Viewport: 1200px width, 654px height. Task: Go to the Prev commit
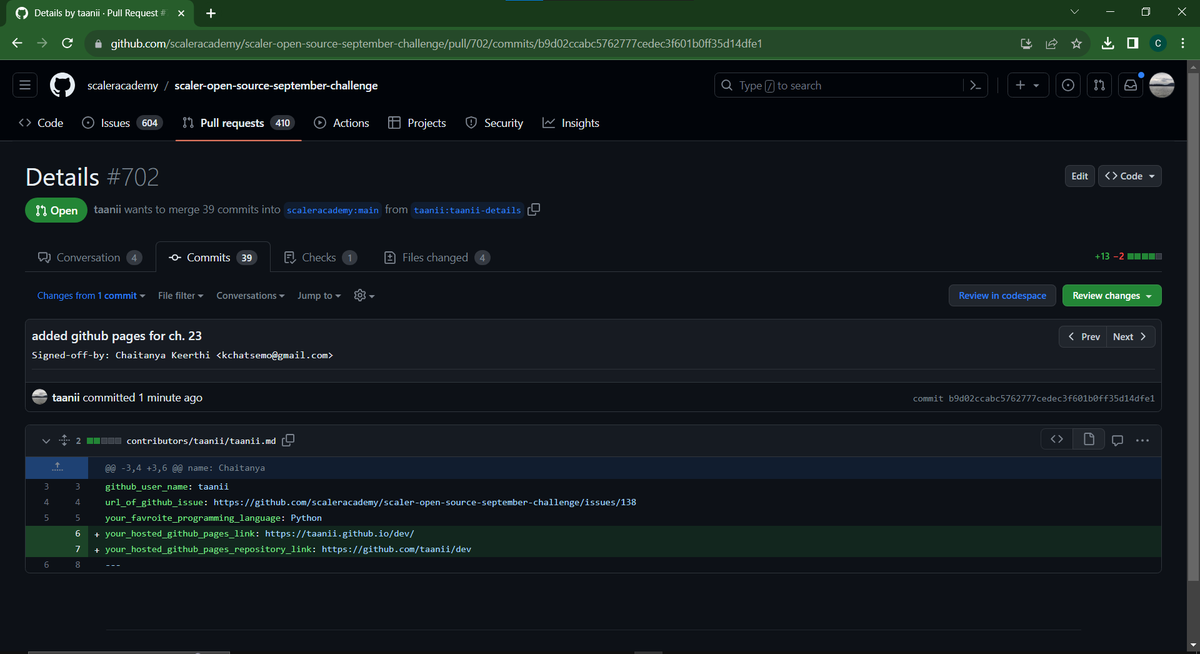pyautogui.click(x=1084, y=337)
